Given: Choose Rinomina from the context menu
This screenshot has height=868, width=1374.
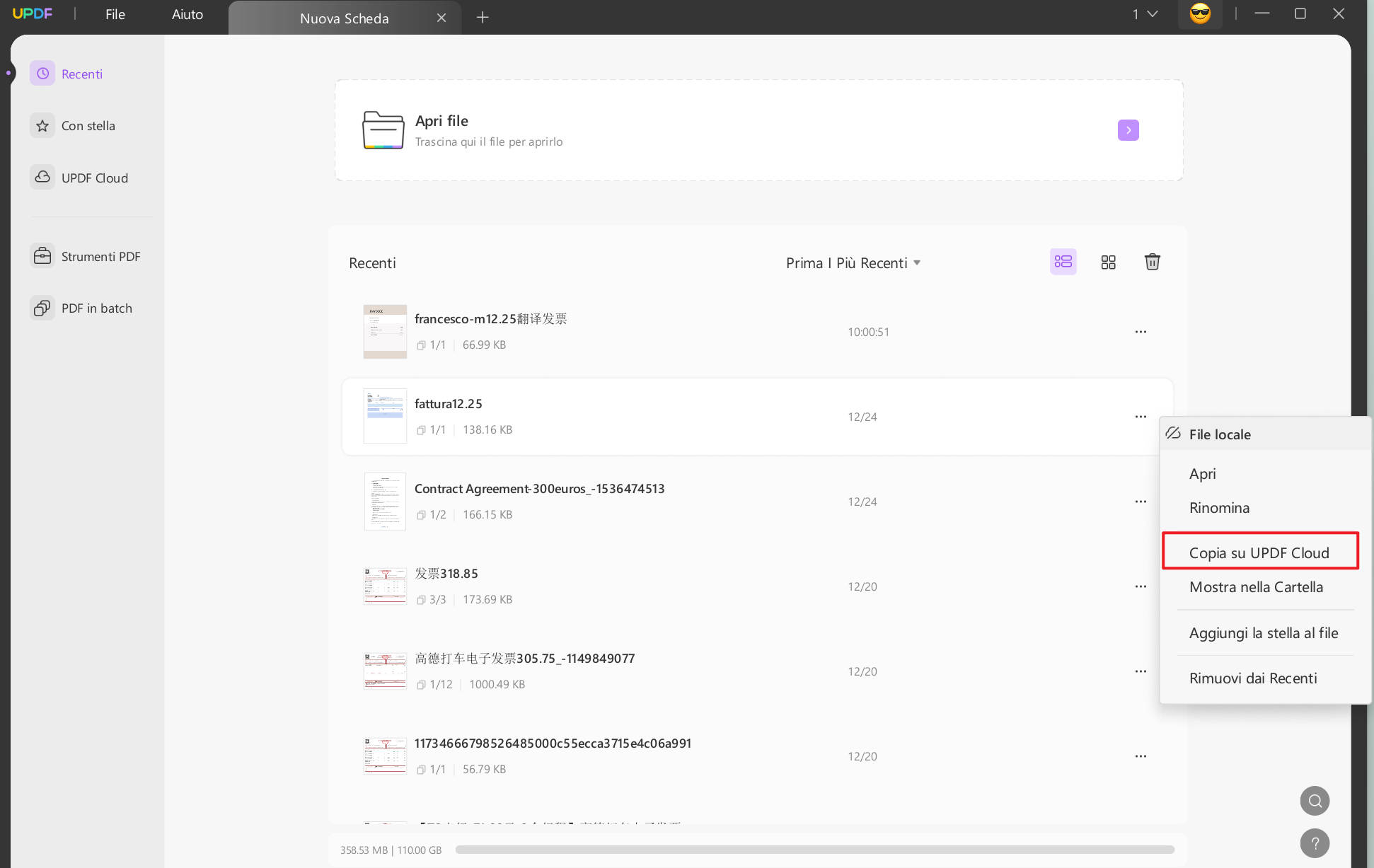Looking at the screenshot, I should coord(1220,508).
